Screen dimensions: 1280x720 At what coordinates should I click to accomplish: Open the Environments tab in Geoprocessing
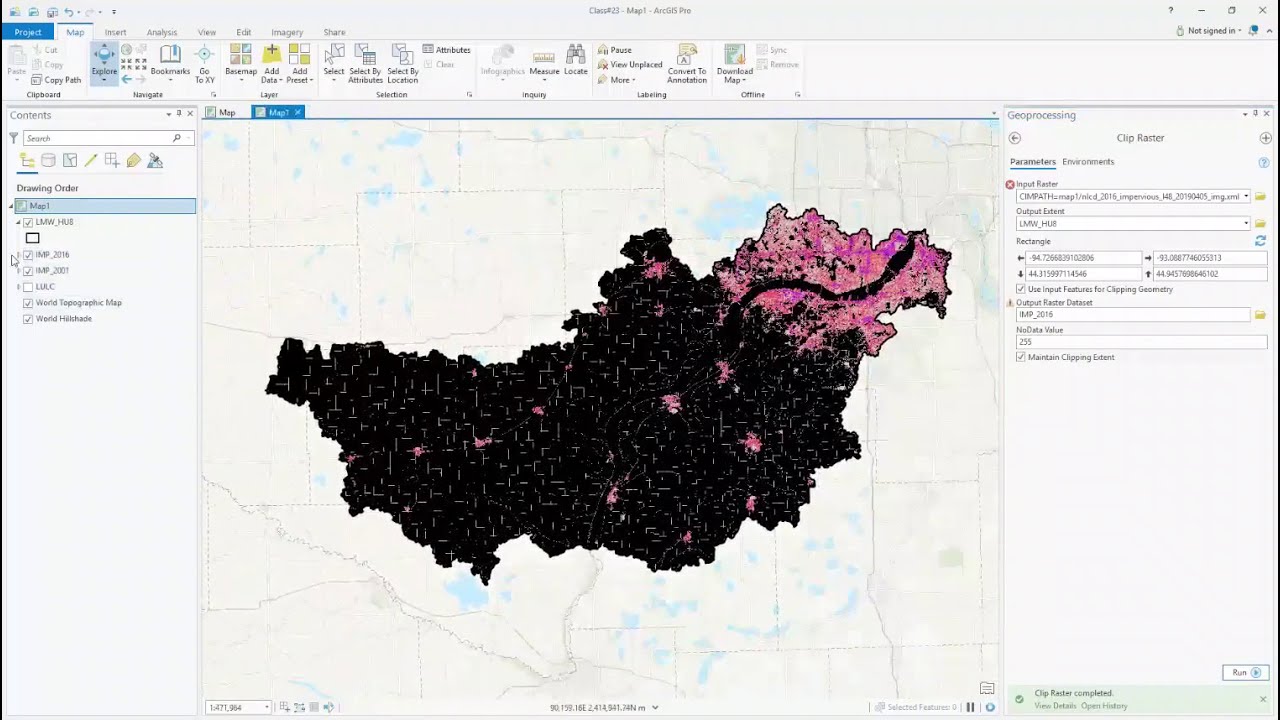coord(1088,162)
